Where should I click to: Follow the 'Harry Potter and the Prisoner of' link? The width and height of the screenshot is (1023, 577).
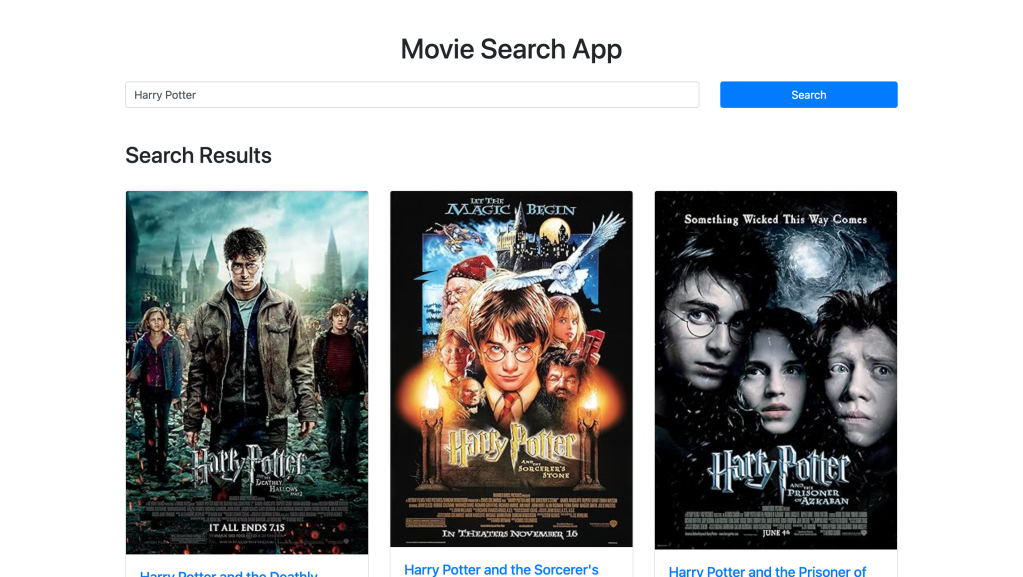coord(767,571)
